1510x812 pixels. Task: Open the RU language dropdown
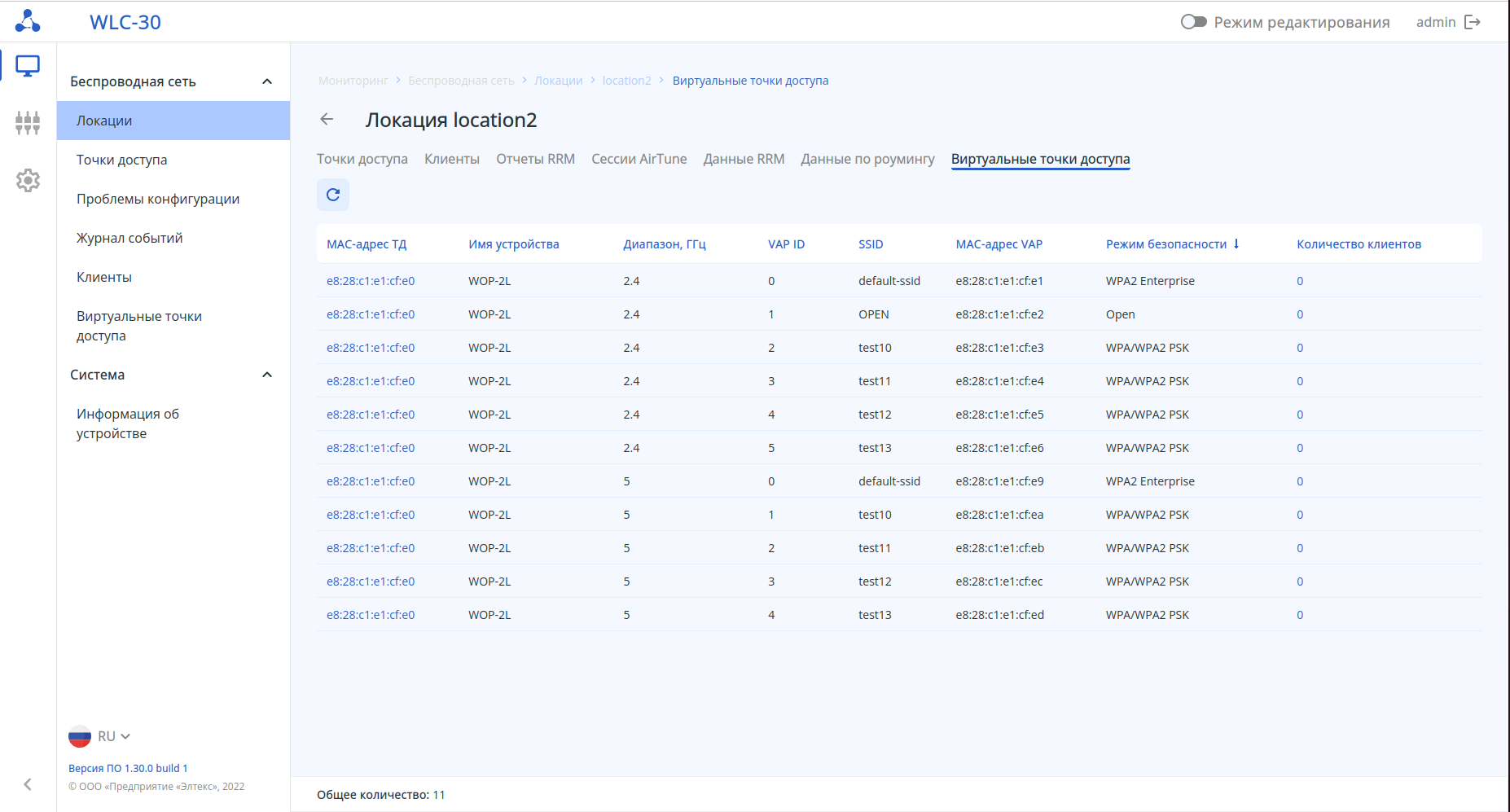107,736
